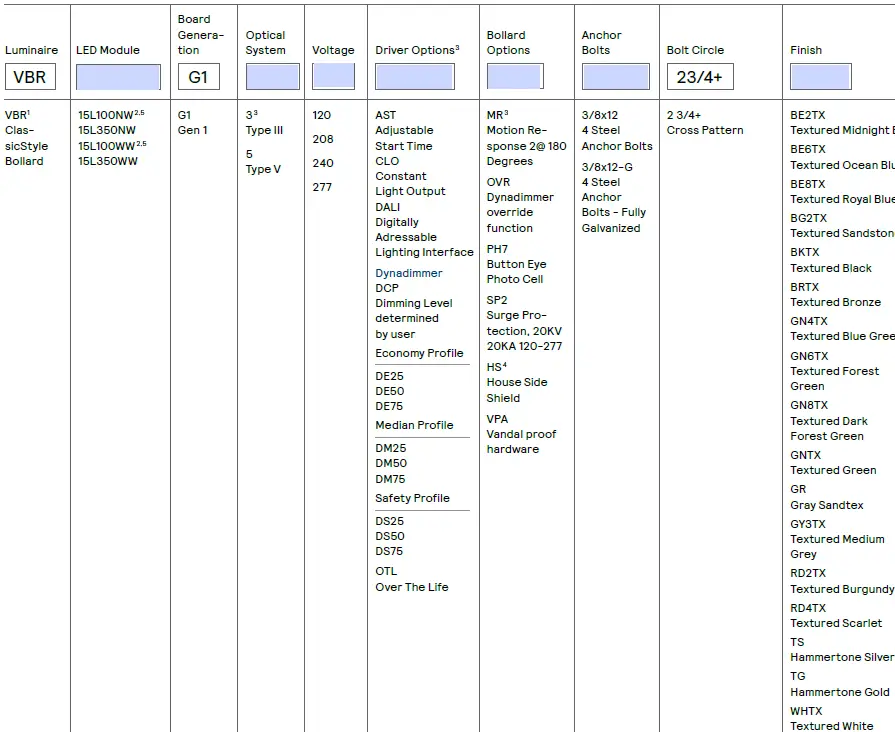Click the Bolt Circle field showing 23/4+
Image resolution: width=895 pixels, height=732 pixels.
700,77
